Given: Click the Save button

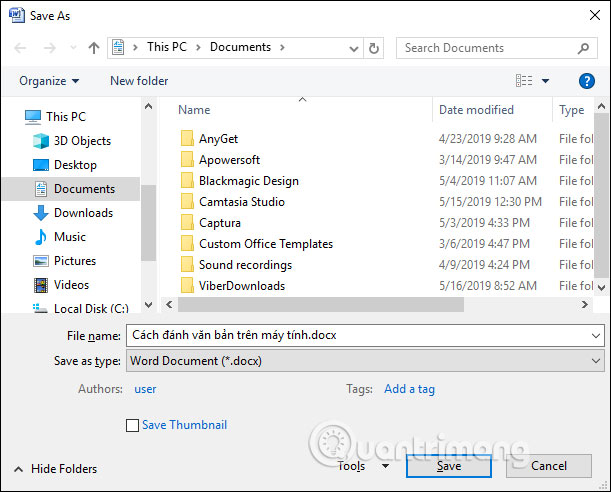Looking at the screenshot, I should coord(448,466).
